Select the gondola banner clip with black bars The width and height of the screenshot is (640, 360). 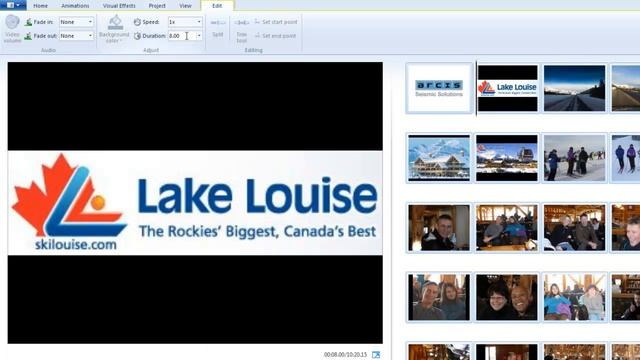tap(507, 158)
